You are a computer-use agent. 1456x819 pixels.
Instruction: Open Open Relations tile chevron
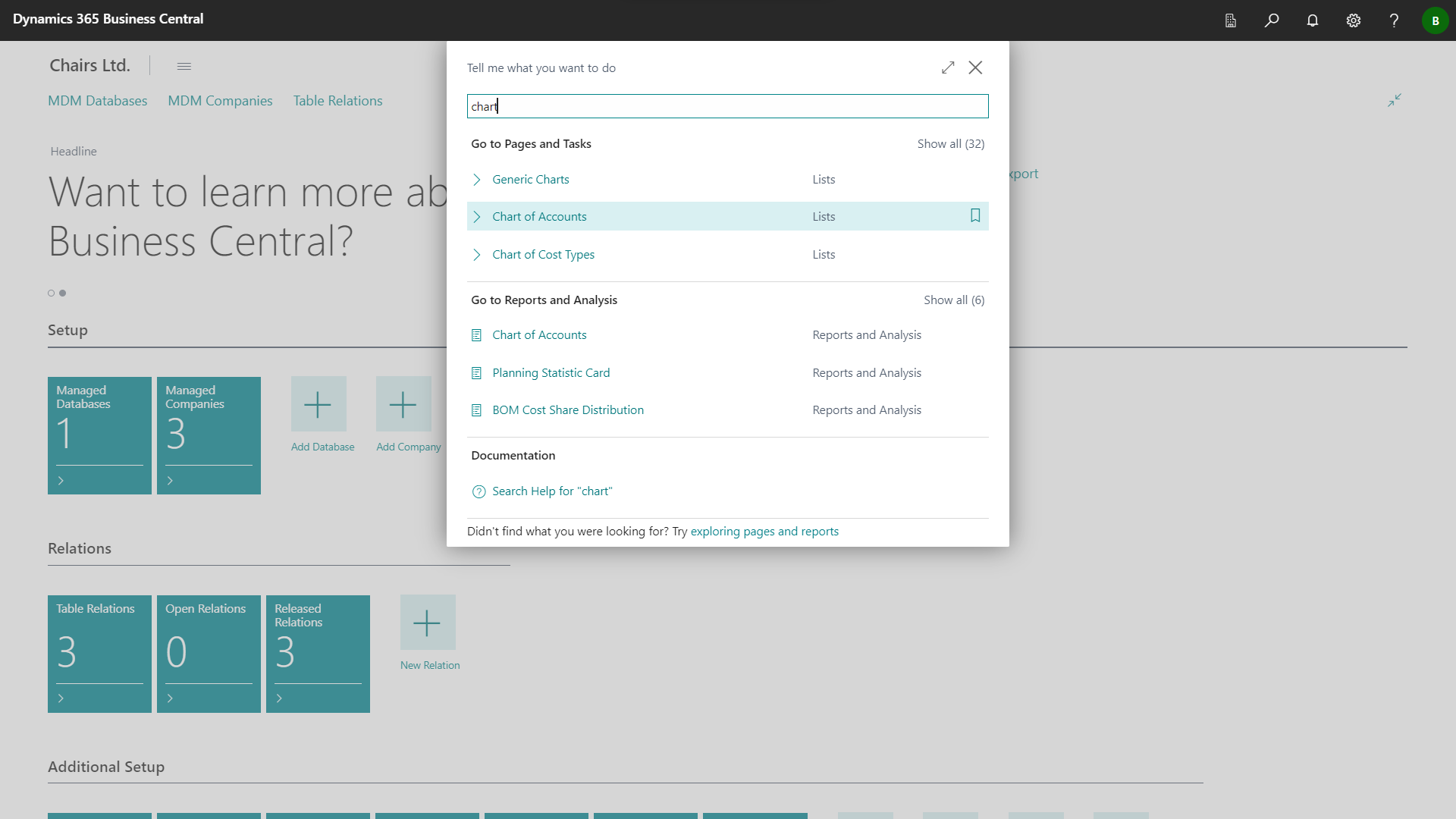170,698
